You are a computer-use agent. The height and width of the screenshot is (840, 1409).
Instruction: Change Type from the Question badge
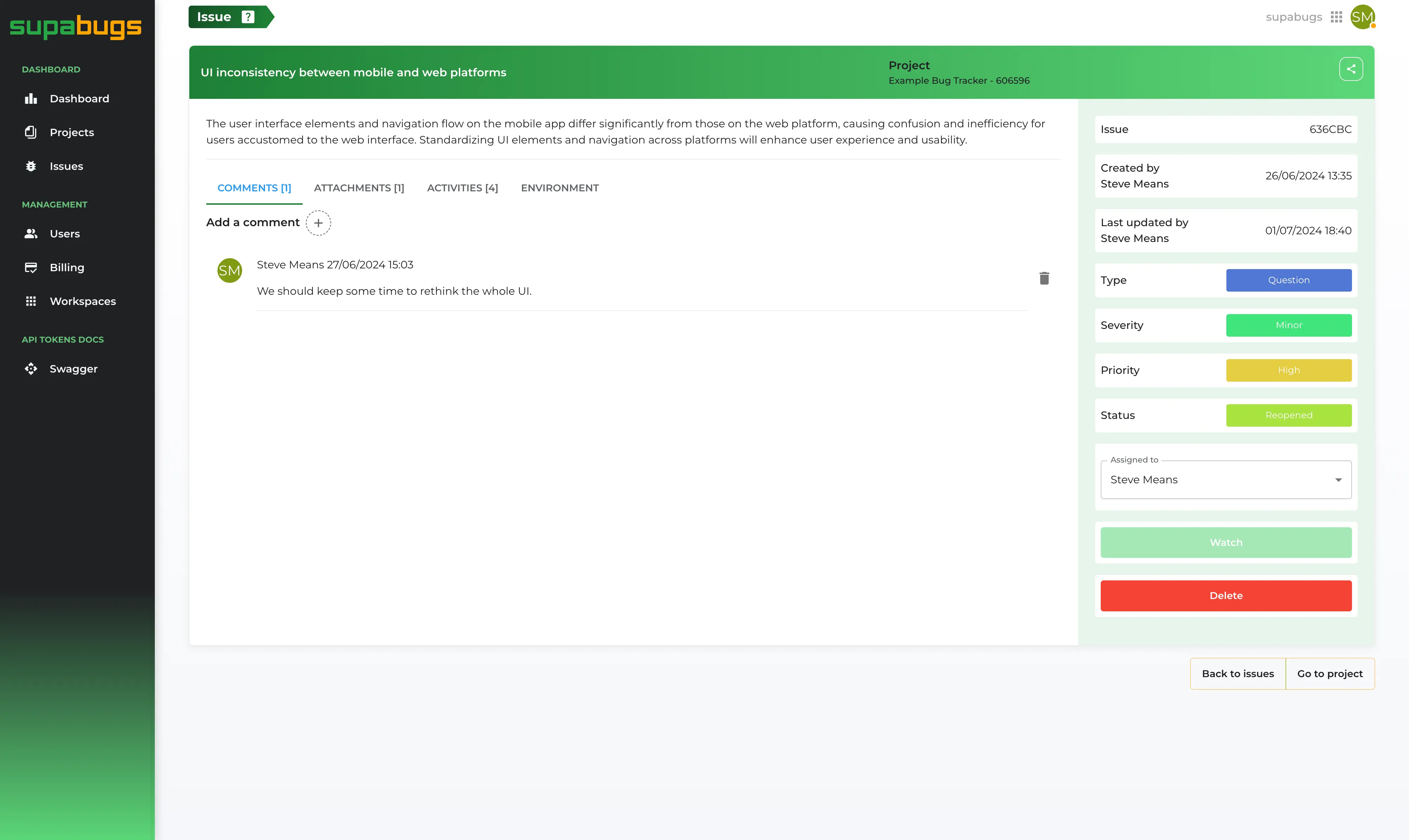point(1288,280)
